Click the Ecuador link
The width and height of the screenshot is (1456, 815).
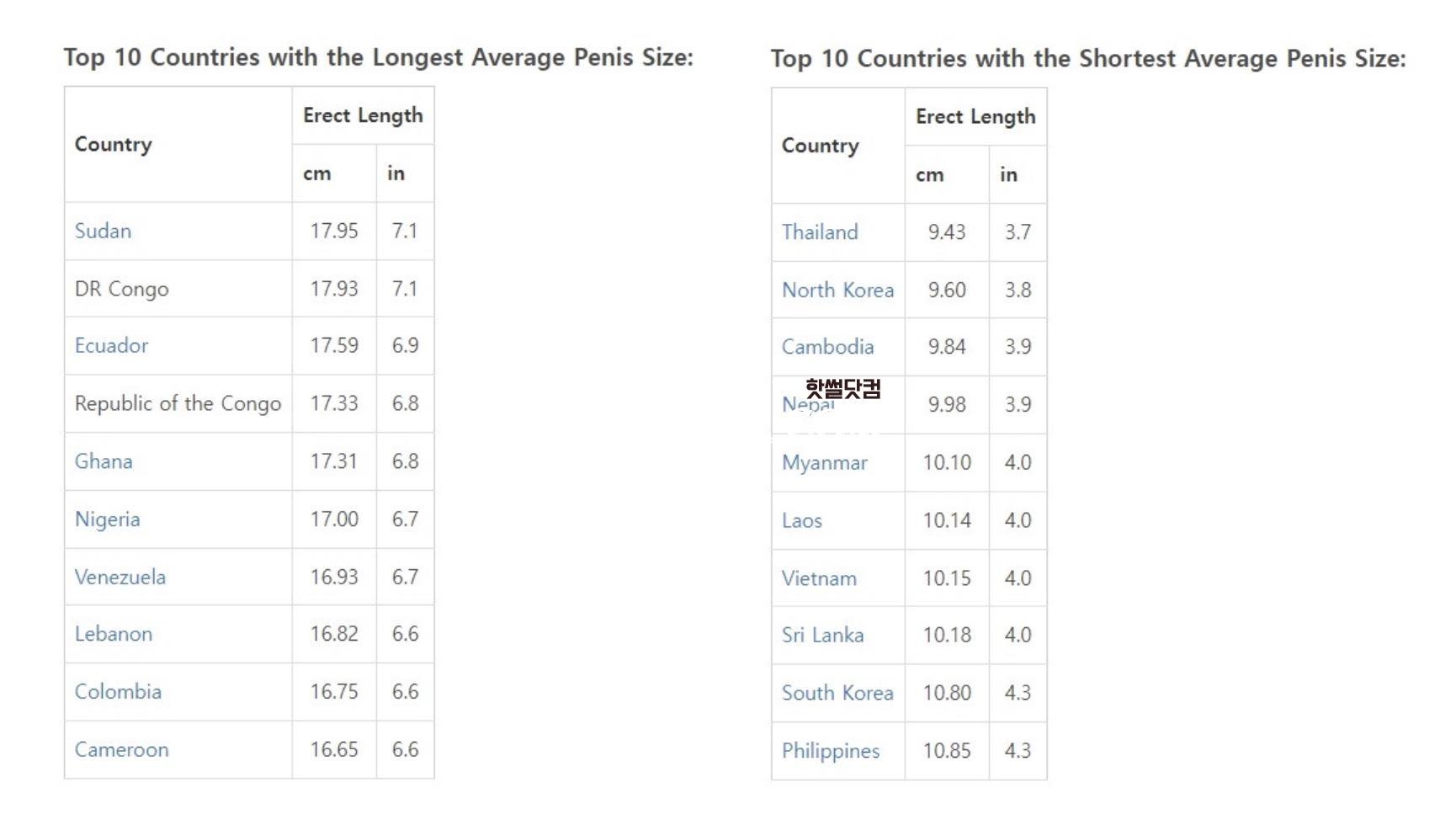point(111,345)
